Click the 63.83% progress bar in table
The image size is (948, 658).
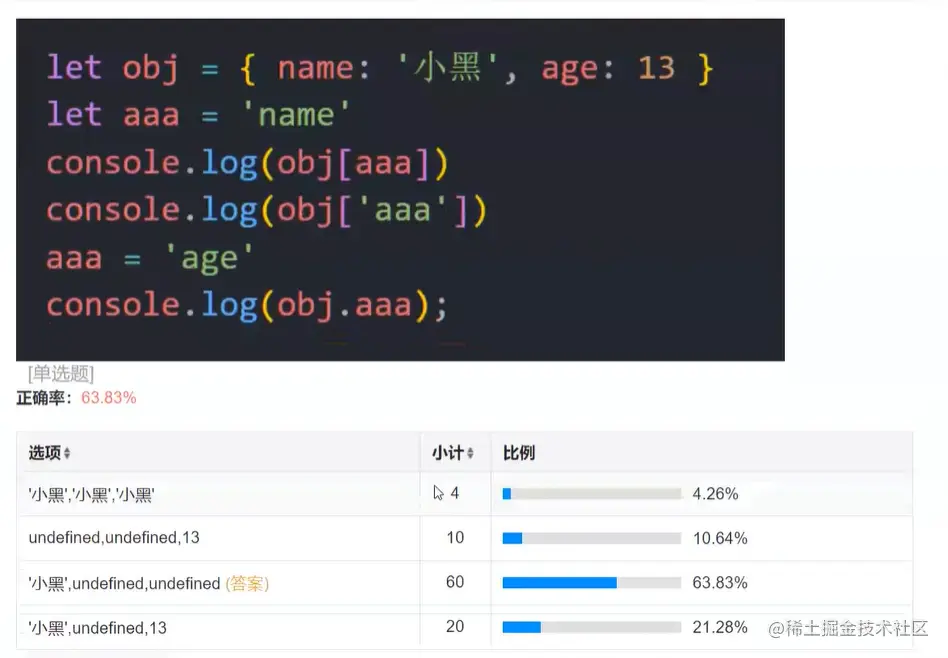[592, 583]
